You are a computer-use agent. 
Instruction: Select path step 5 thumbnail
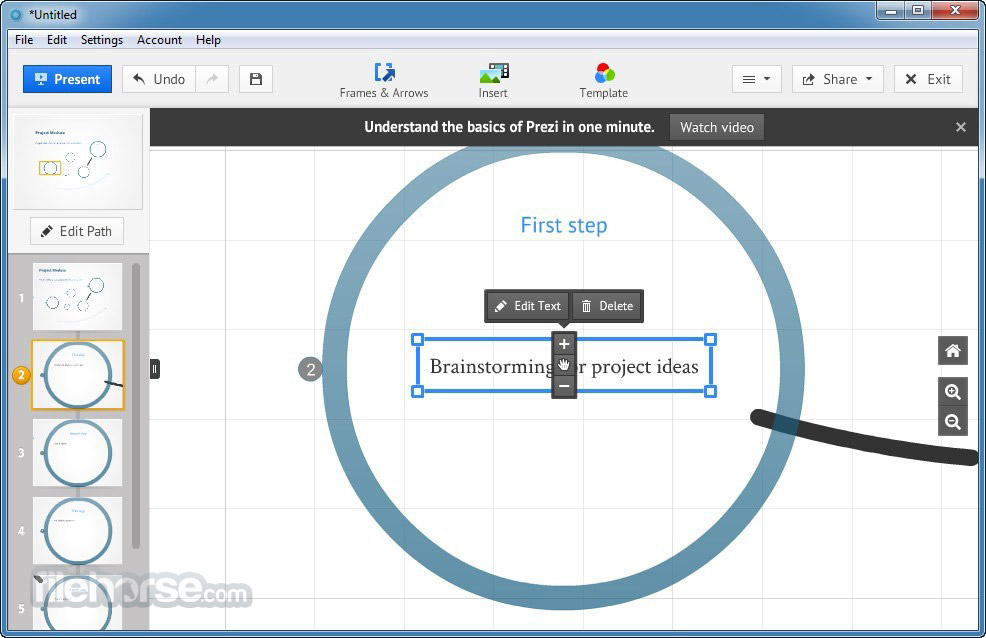[77, 602]
